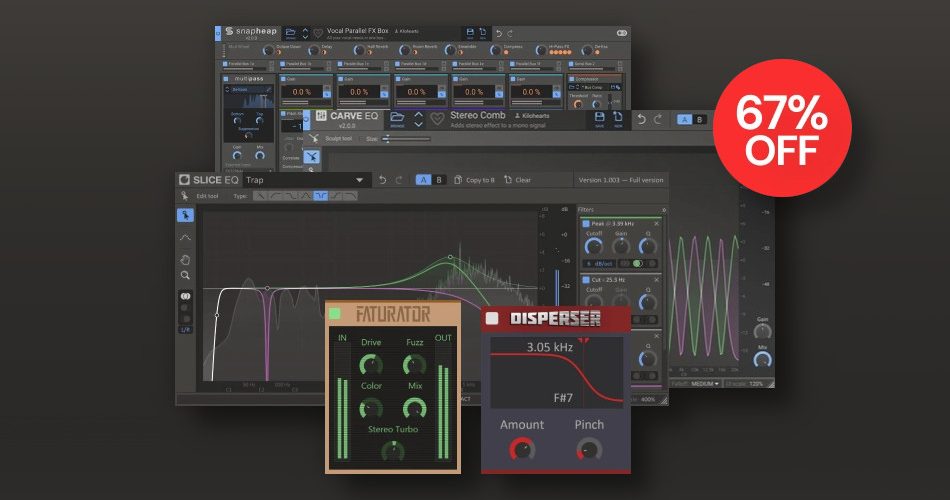Select the Edit tool arrow in Slice EQ

185,214
